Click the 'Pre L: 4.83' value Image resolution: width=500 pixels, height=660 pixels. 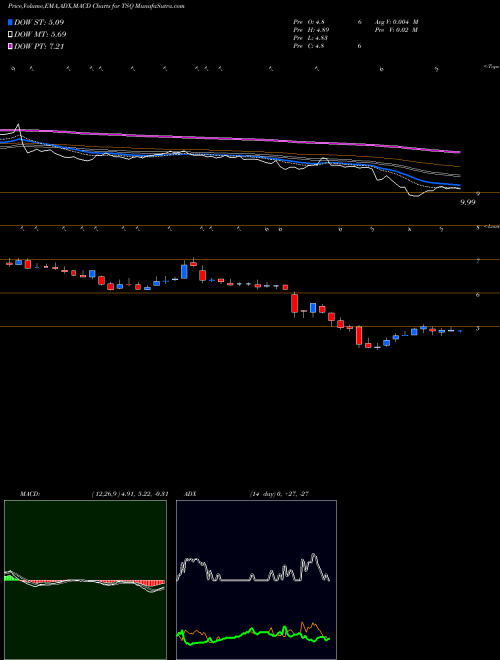point(311,38)
